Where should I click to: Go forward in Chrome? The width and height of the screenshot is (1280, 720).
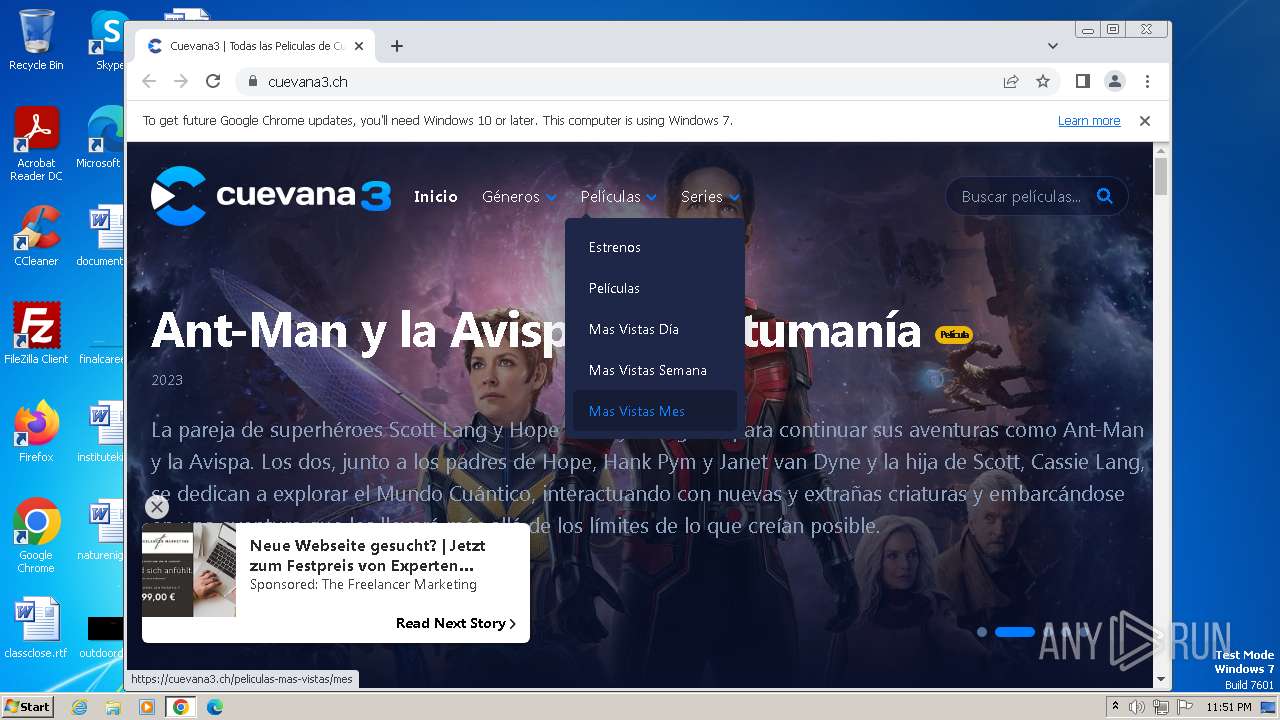pyautogui.click(x=181, y=81)
